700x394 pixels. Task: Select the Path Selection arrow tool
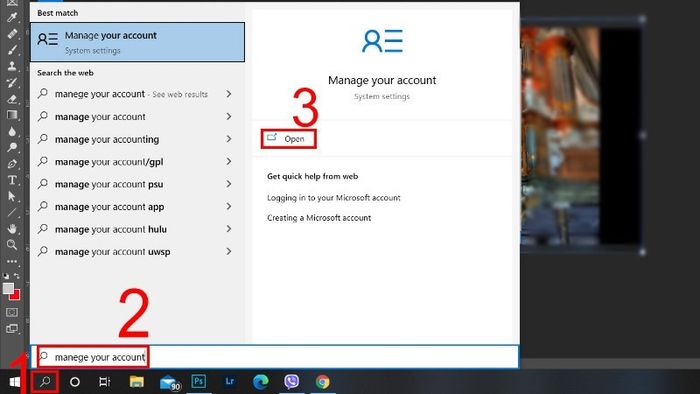tap(12, 196)
